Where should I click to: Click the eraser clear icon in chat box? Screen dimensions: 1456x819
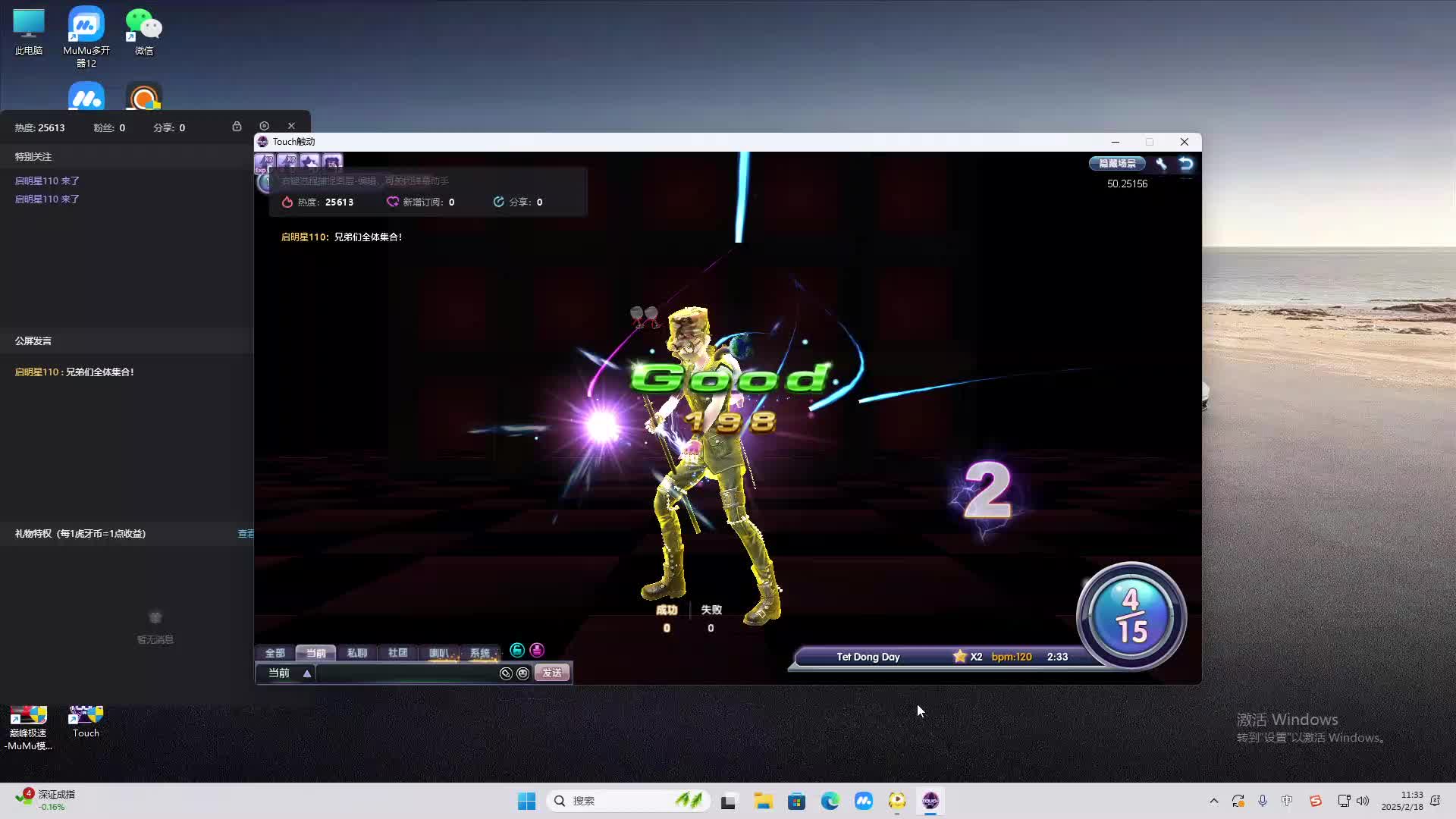506,673
